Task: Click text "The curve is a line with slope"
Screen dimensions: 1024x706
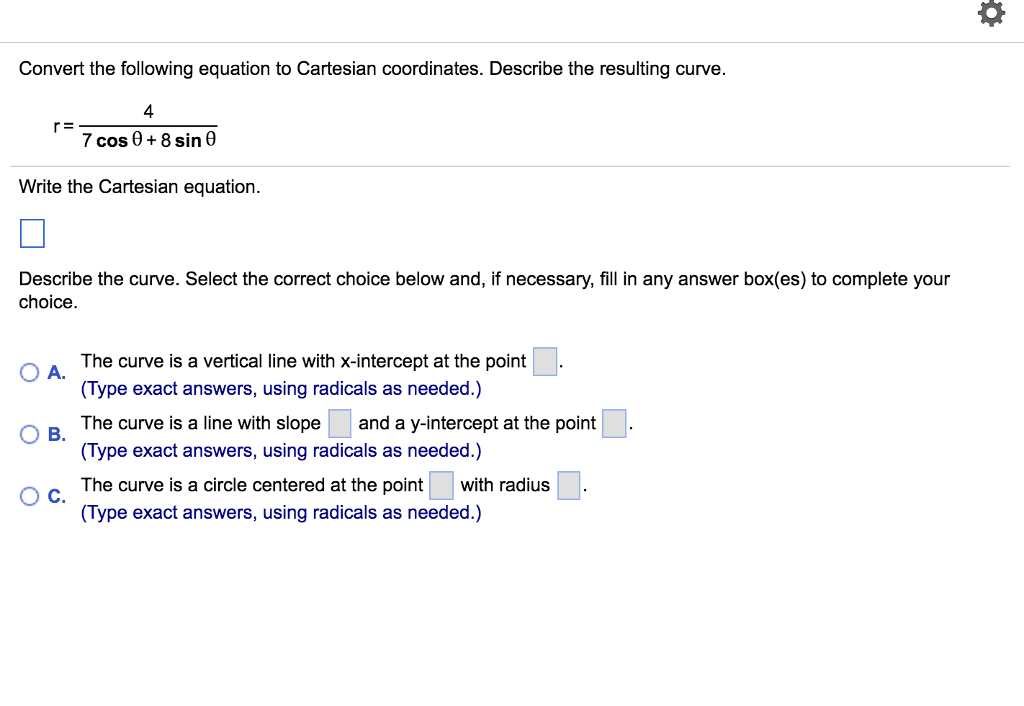Action: (200, 423)
